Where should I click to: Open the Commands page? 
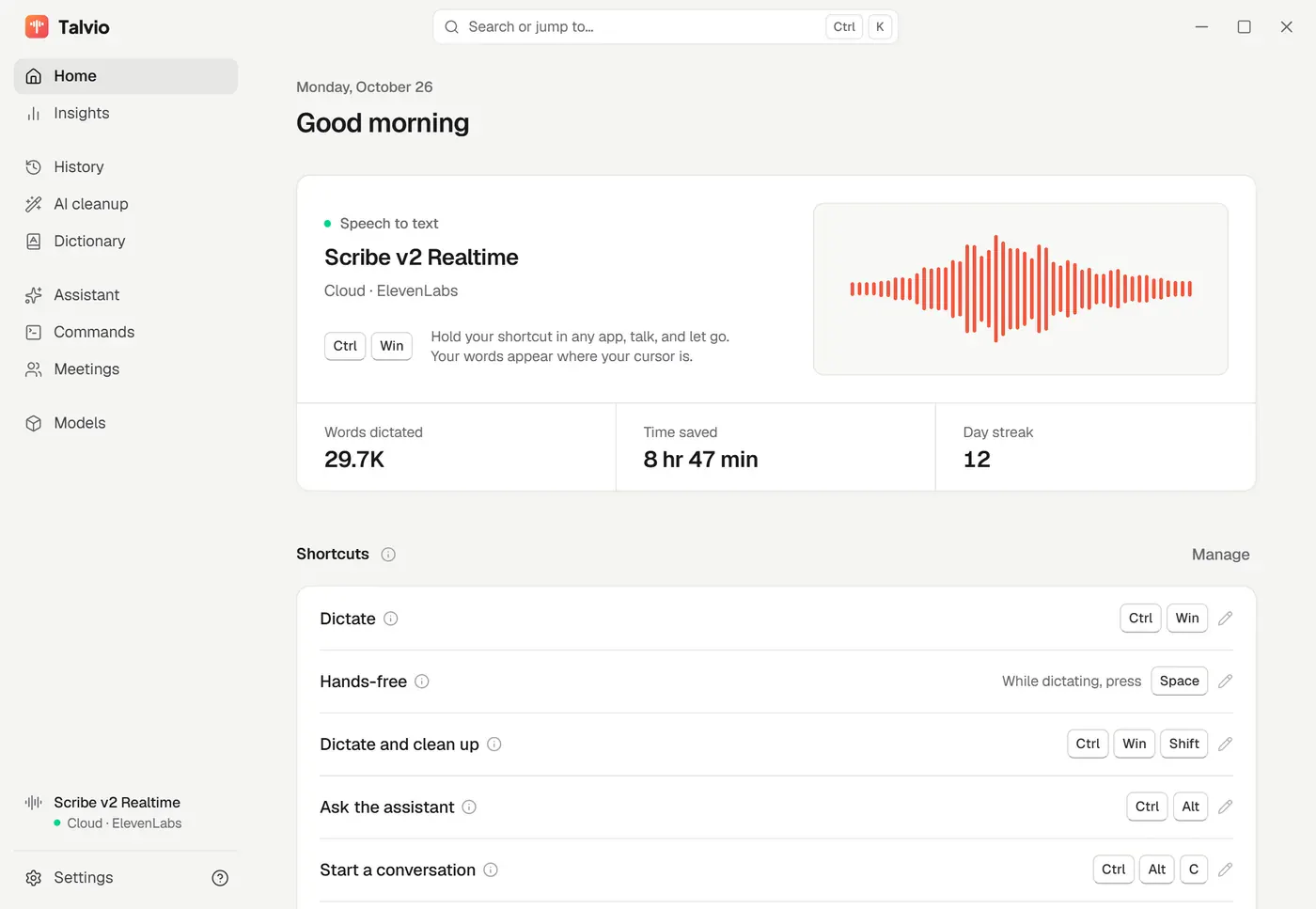(126, 332)
